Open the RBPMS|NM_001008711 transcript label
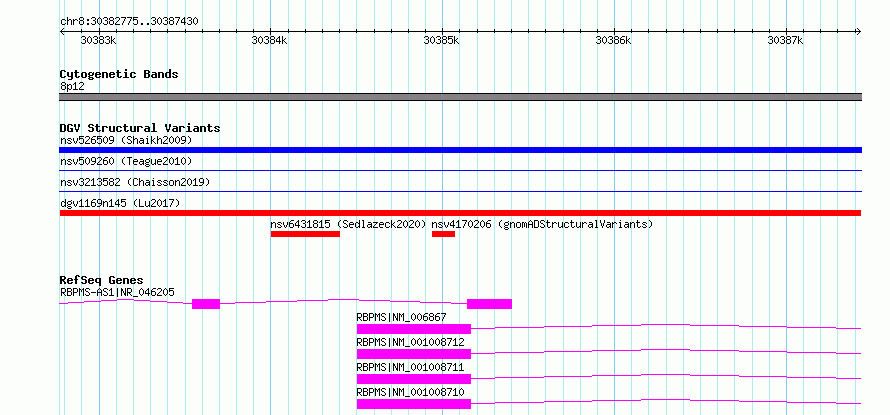890x415 pixels. tap(410, 367)
